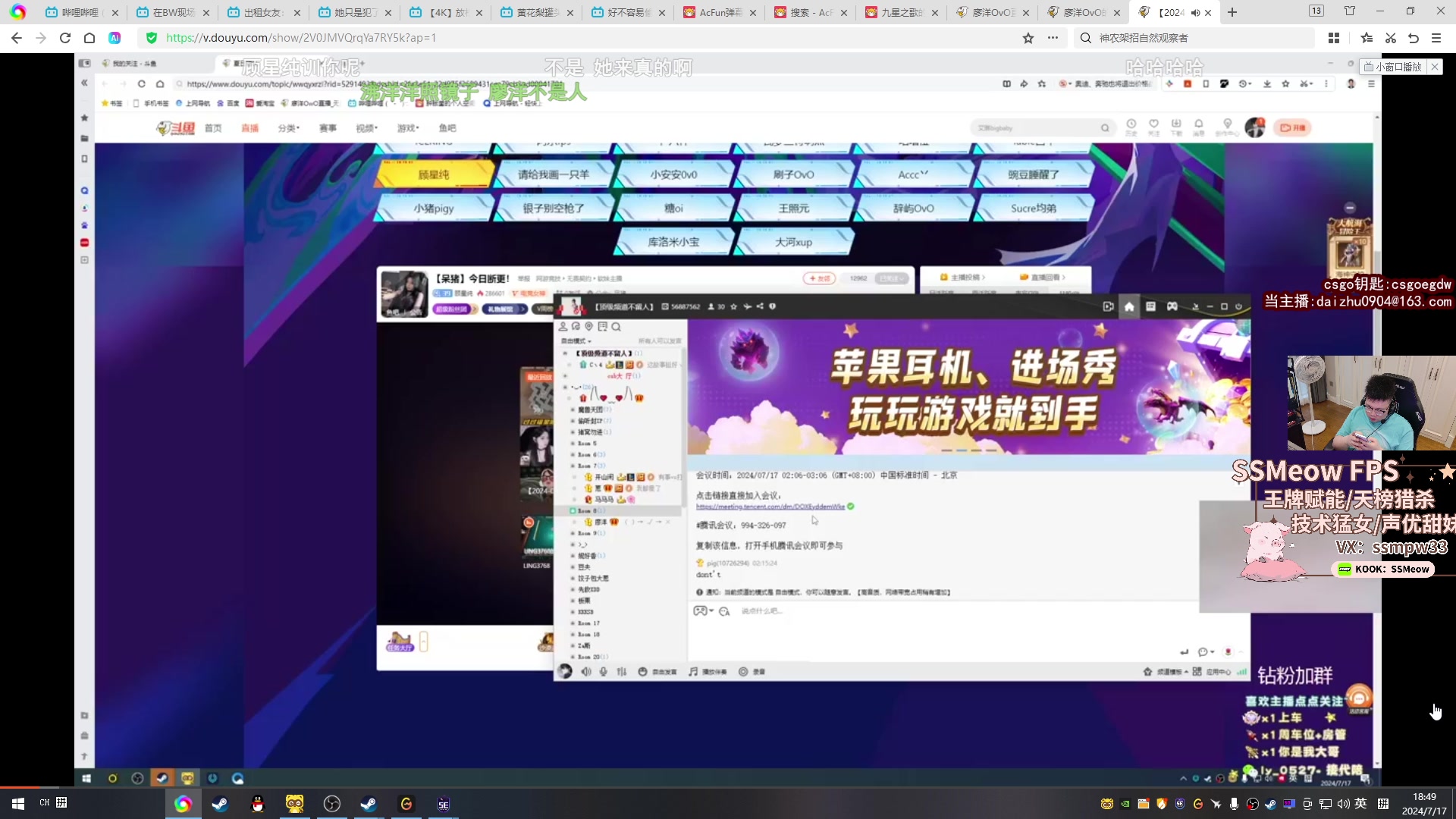Screen dimensions: 1456x819
Task: Expand the 13 open tabs list
Action: 1316,11
